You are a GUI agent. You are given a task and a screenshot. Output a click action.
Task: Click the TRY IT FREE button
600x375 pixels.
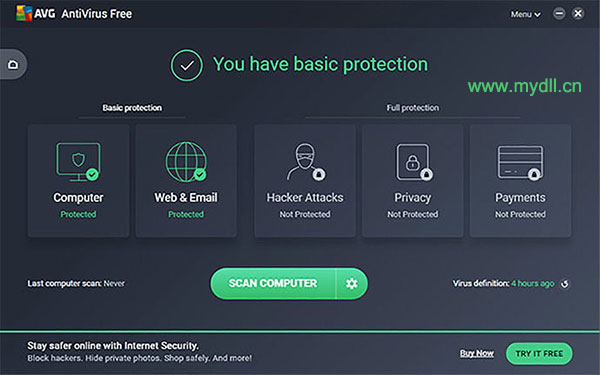[539, 354]
